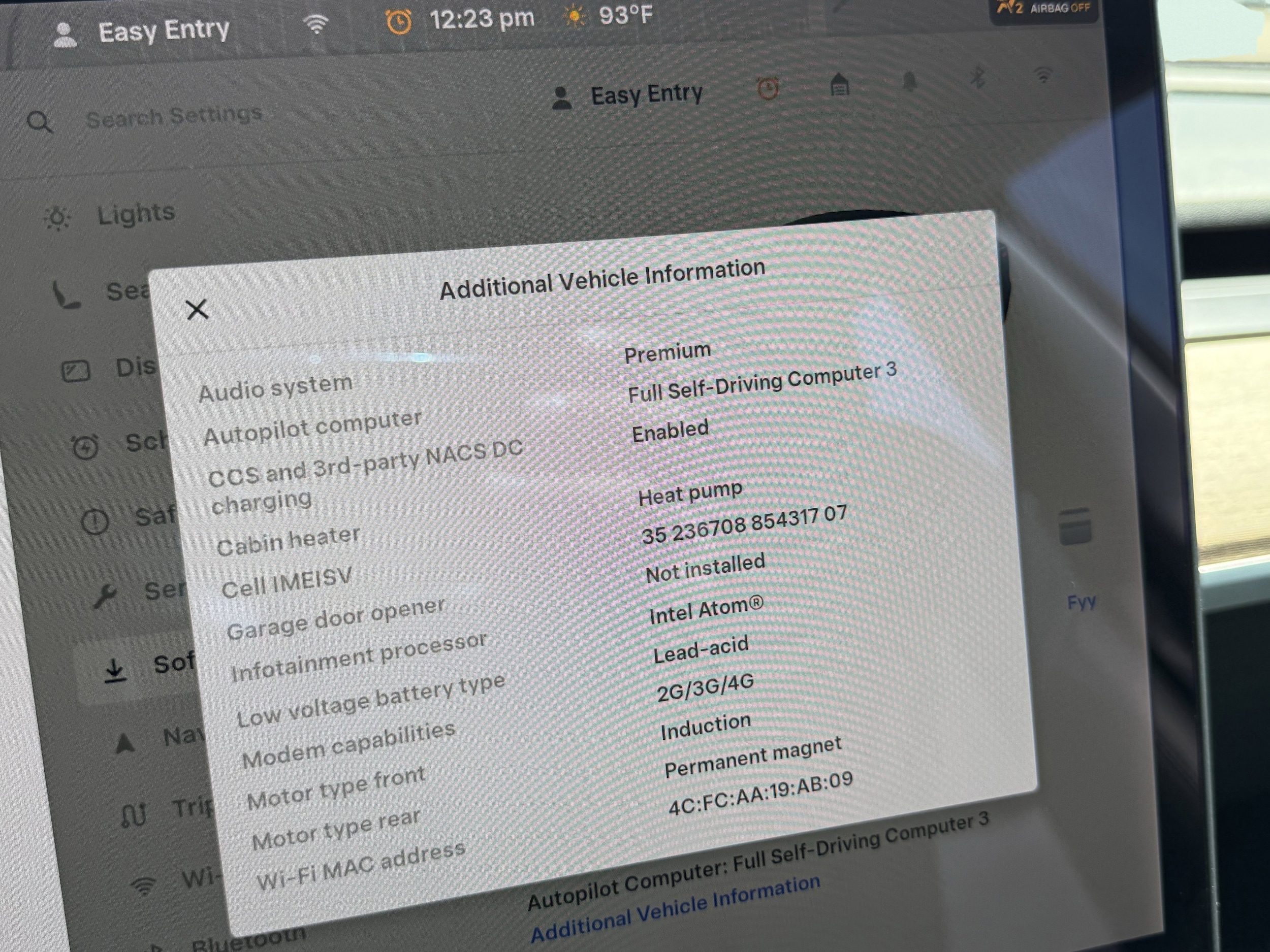
Task: Open the Safety exclamation icon
Action: tap(94, 521)
